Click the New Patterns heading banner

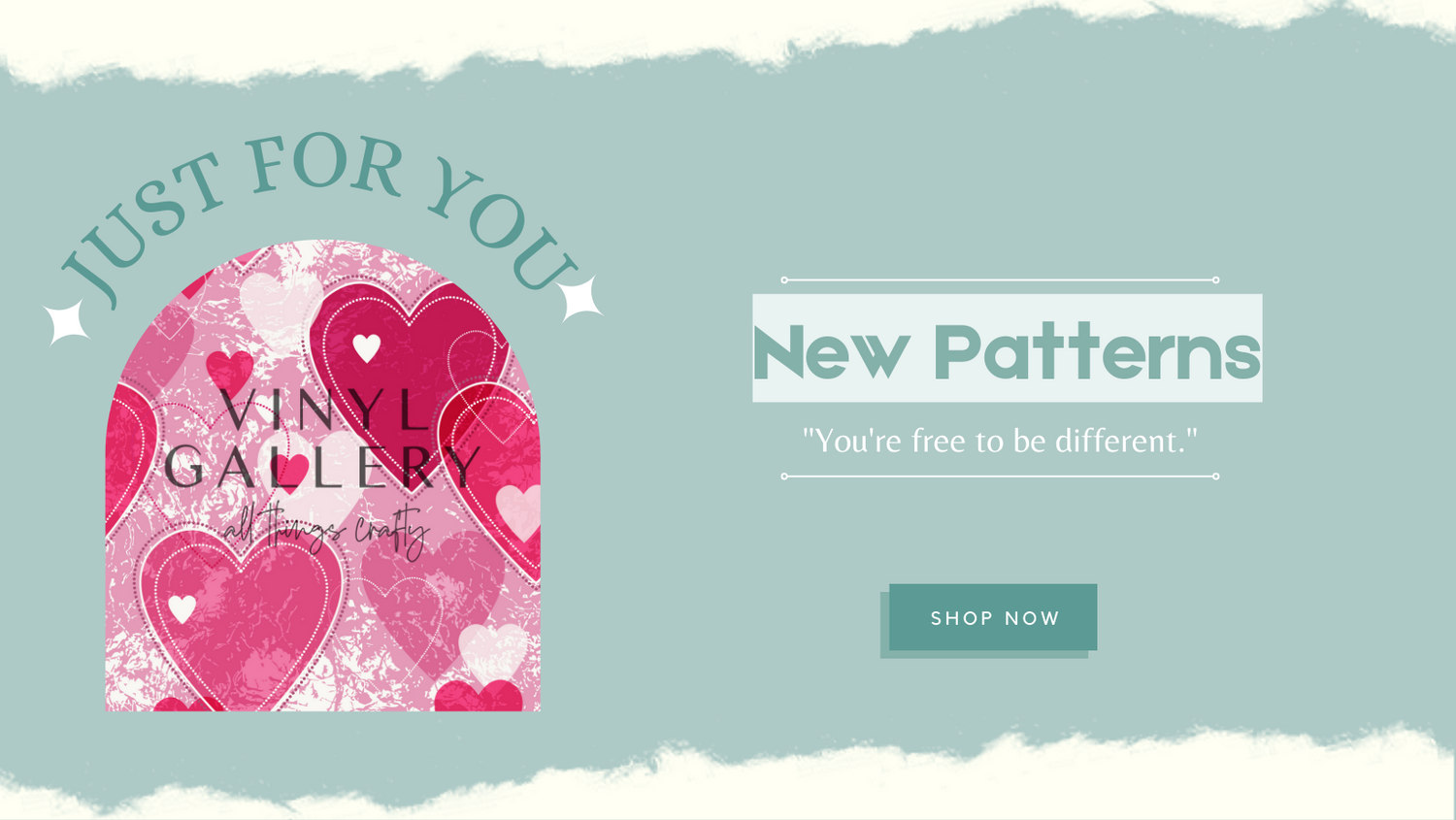pos(1008,348)
